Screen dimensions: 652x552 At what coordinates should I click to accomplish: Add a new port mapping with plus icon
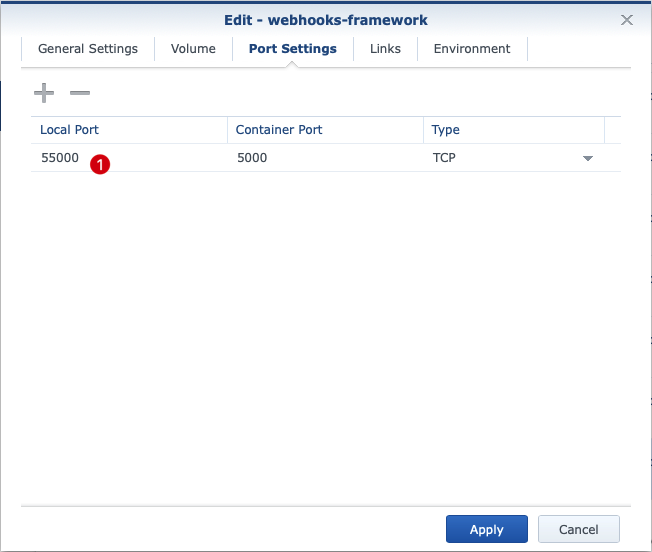pyautogui.click(x=44, y=93)
